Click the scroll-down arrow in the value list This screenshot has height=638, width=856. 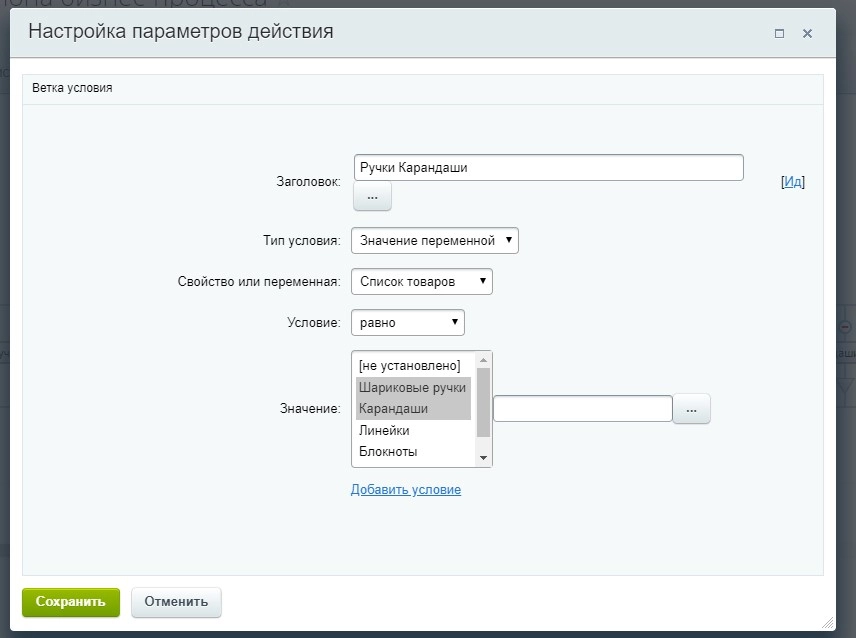coord(483,459)
